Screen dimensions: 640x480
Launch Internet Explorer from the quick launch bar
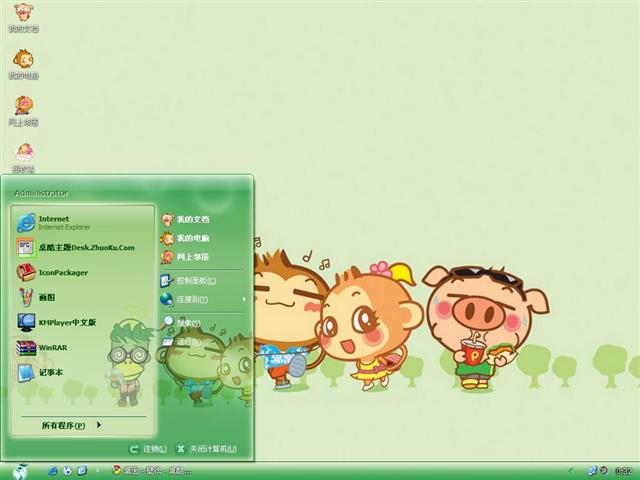coord(53,471)
